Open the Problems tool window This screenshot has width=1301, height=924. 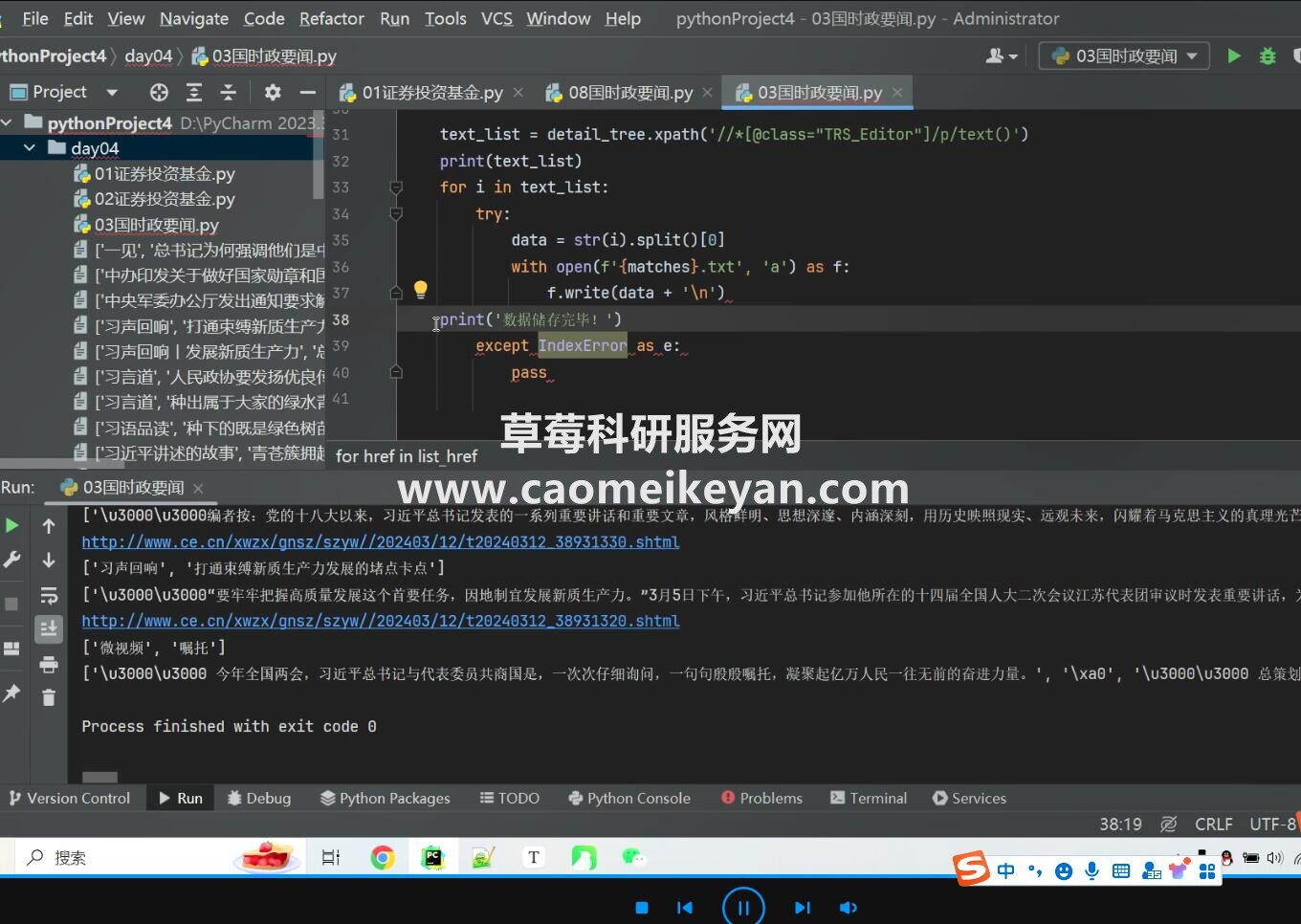pos(762,798)
